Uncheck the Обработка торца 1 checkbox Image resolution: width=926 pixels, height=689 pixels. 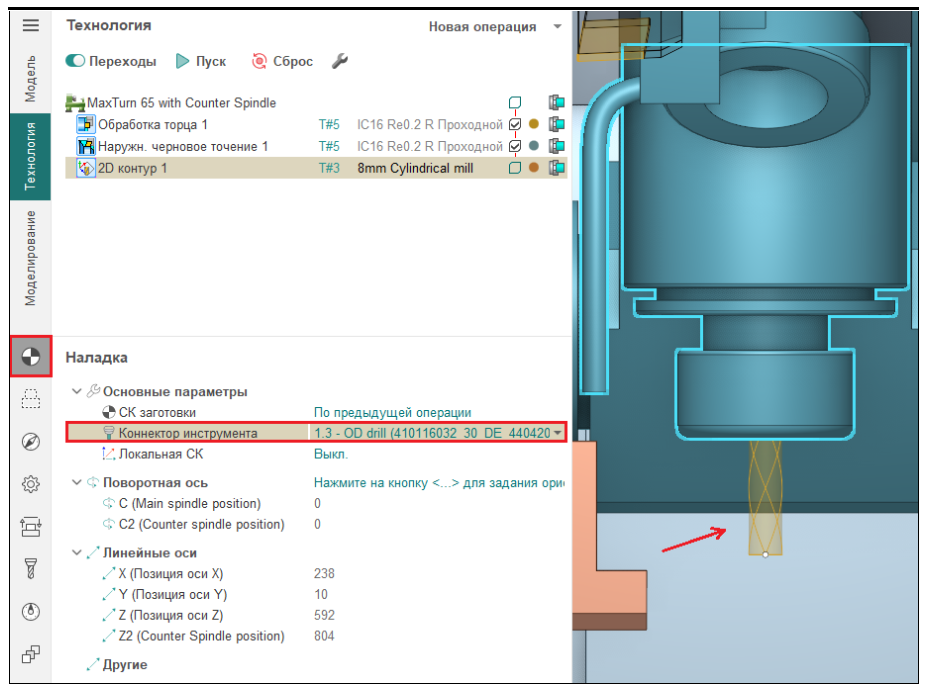pyautogui.click(x=515, y=125)
